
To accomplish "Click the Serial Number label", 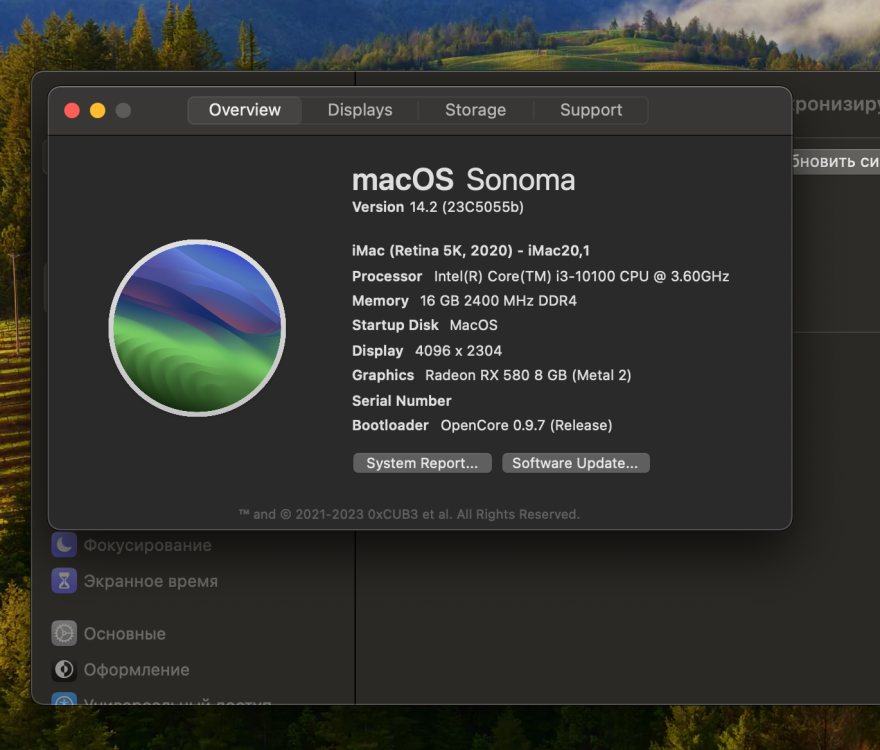I will pos(402,401).
